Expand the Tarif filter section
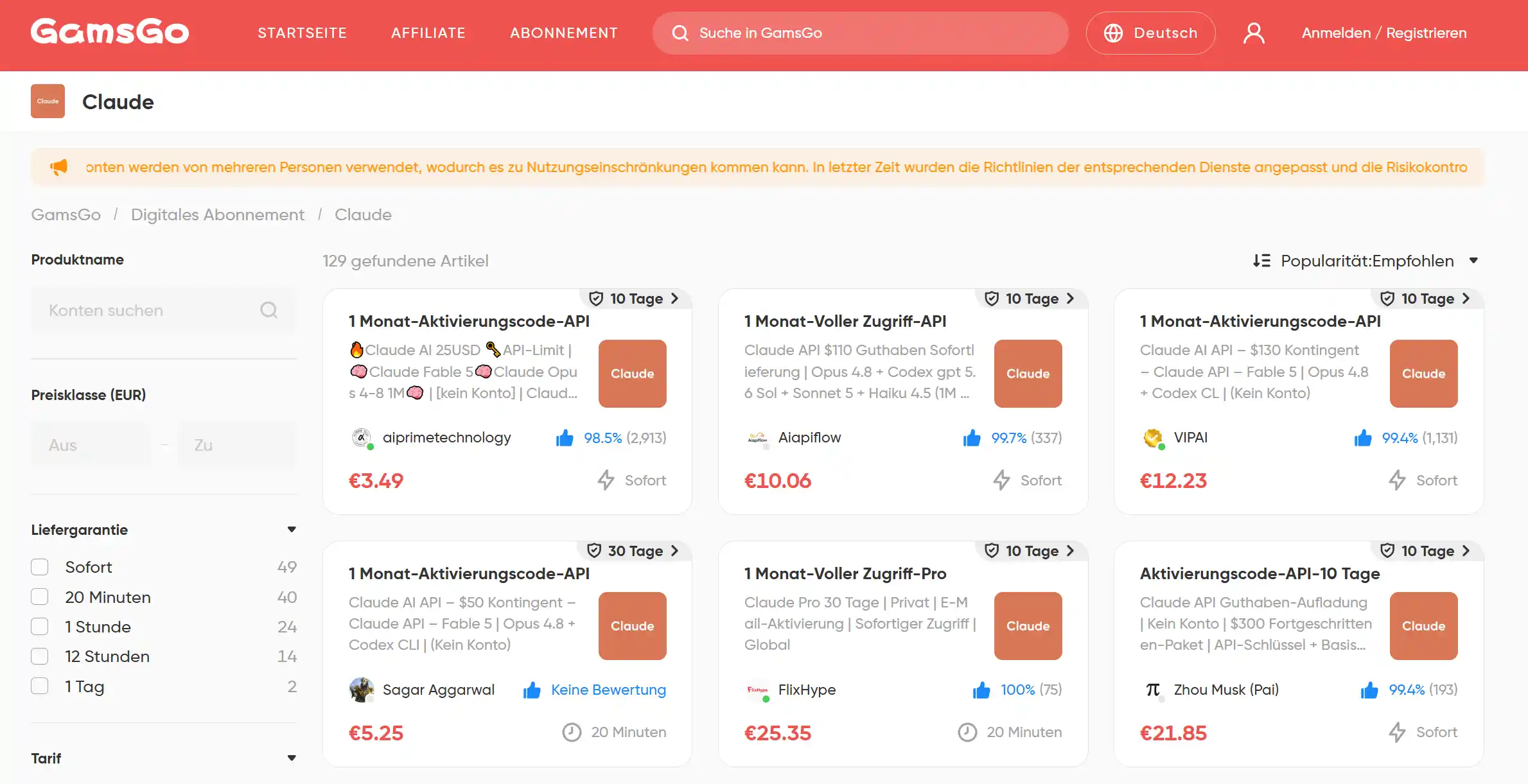Screen dimensions: 1528x784 pos(292,758)
